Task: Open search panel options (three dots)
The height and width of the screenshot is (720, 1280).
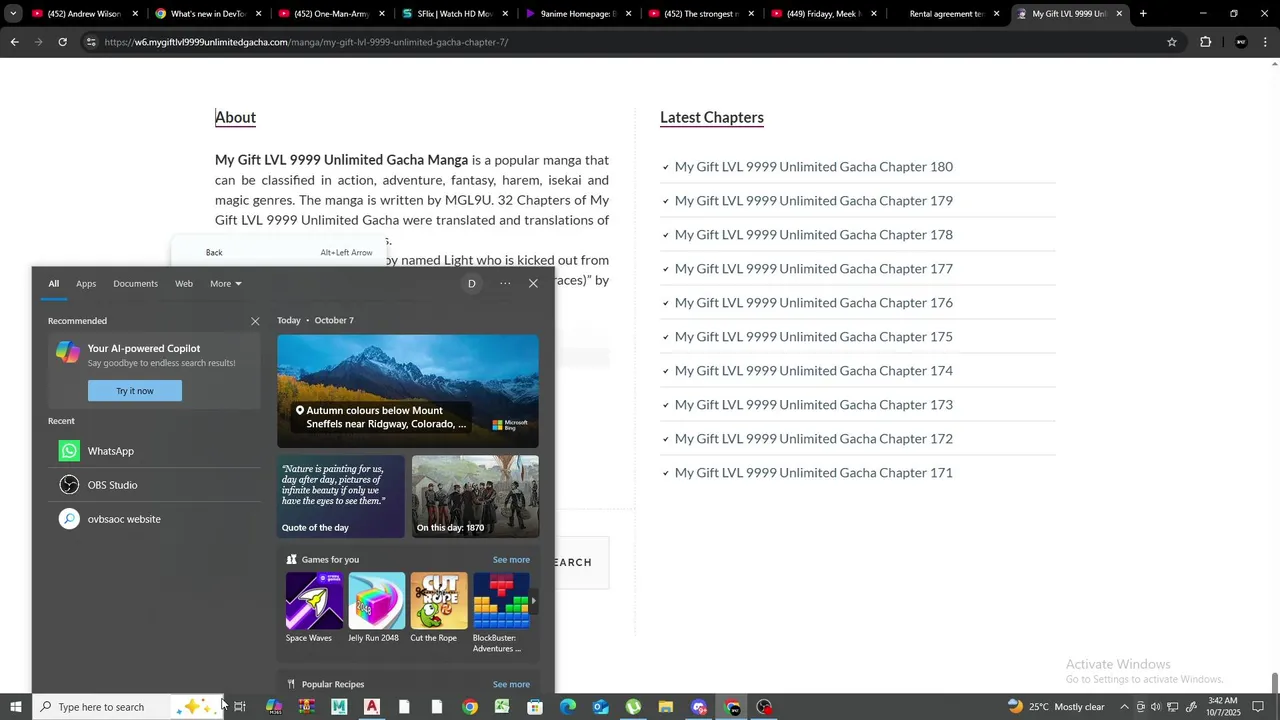Action: 505,284
